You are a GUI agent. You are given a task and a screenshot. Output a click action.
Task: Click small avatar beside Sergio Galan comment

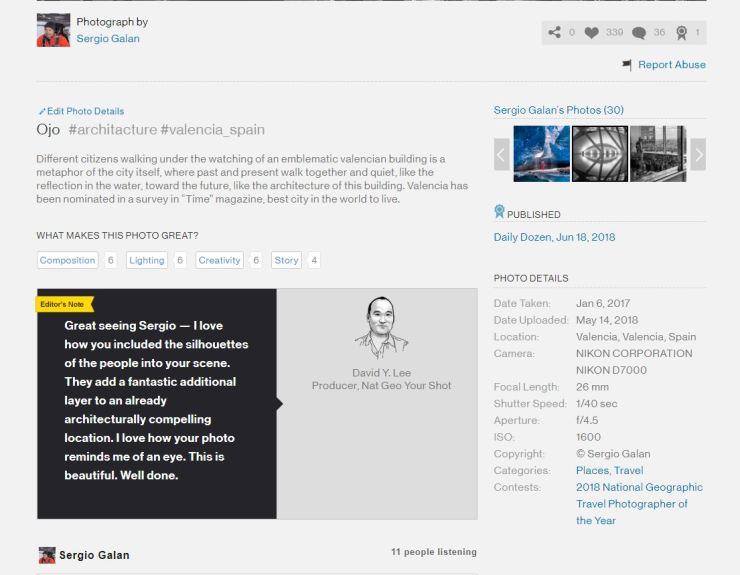[46, 555]
